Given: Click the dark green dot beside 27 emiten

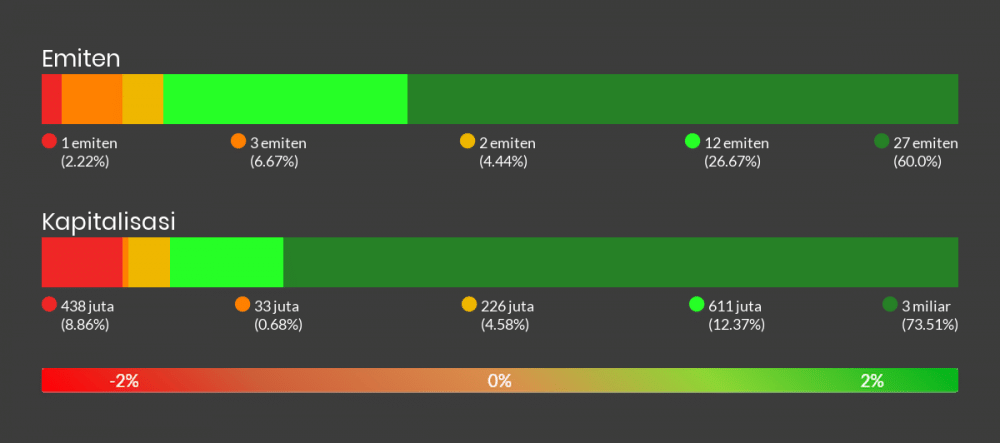Looking at the screenshot, I should pos(881,141).
